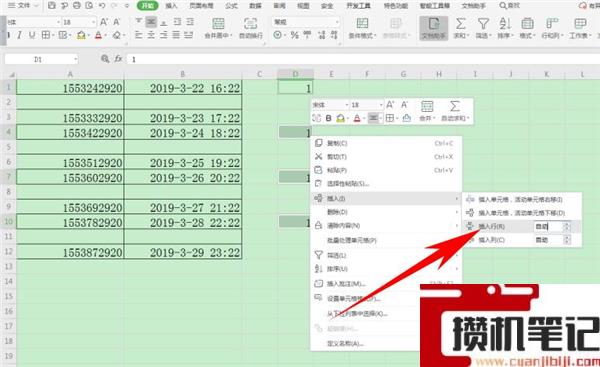
Task: Select cell A1 containing 1553242920
Action: pos(70,88)
